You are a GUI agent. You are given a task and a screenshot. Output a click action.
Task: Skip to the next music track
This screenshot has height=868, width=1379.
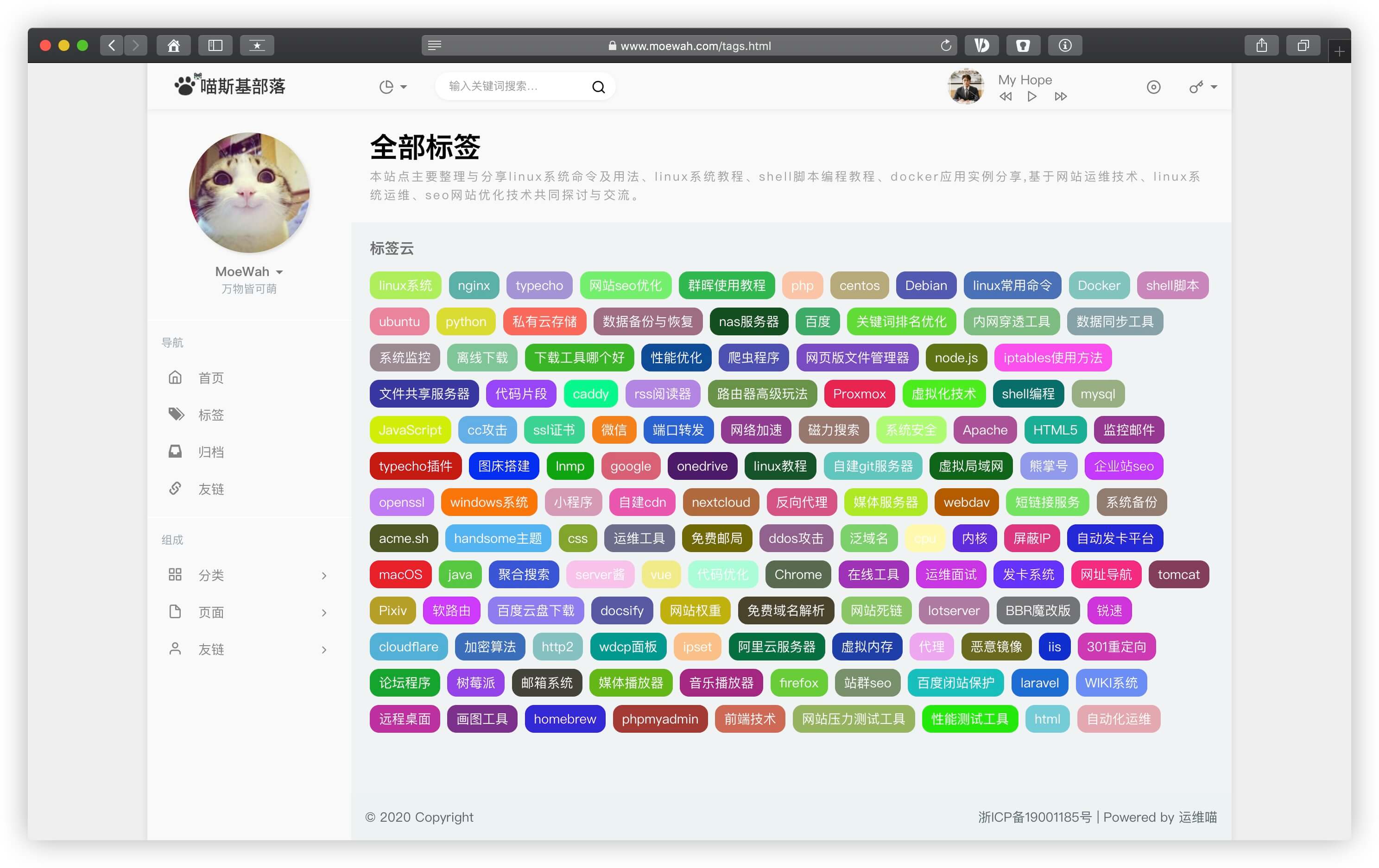[1061, 96]
